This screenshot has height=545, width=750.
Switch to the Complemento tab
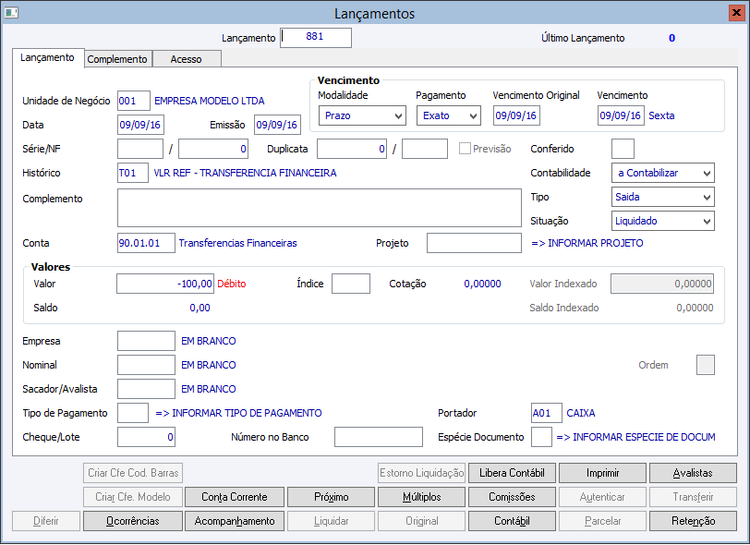pos(118,59)
